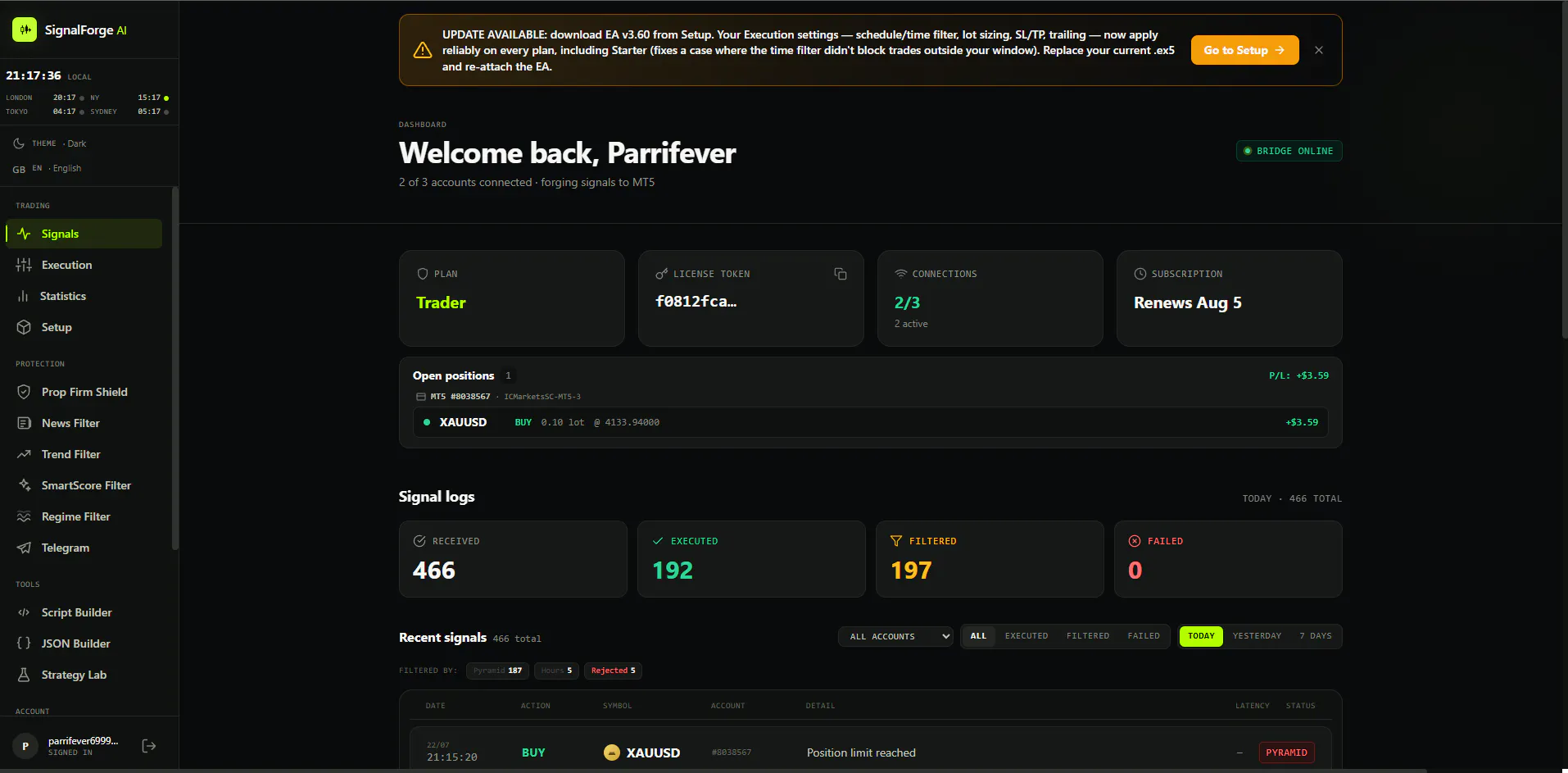The image size is (1568, 773).
Task: Switch to the 7 Days range
Action: (1316, 636)
